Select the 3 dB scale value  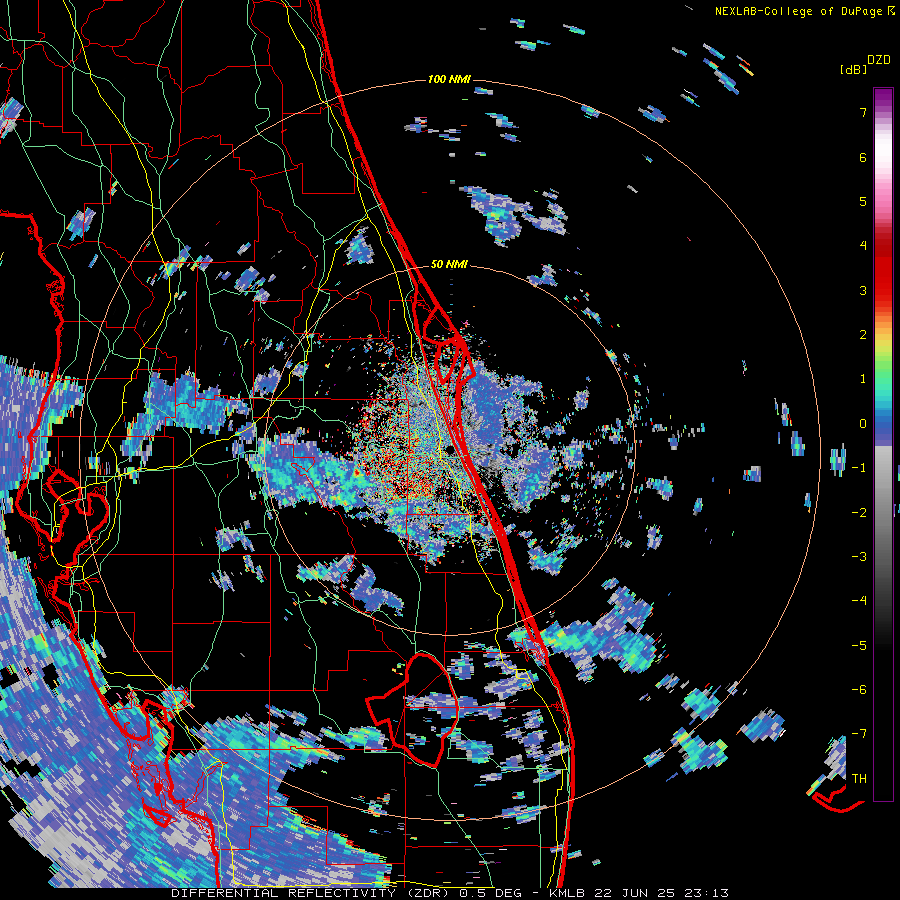tap(863, 290)
